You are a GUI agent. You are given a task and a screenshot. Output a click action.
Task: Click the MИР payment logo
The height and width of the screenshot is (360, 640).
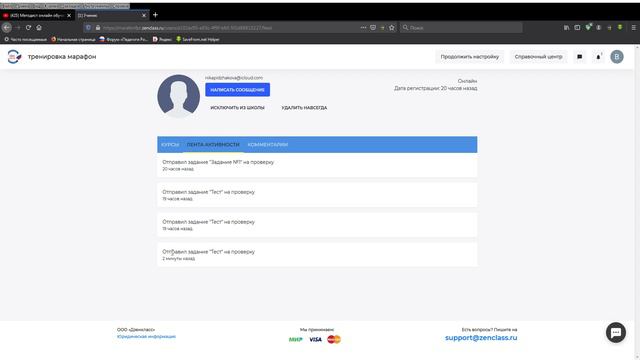(x=296, y=340)
